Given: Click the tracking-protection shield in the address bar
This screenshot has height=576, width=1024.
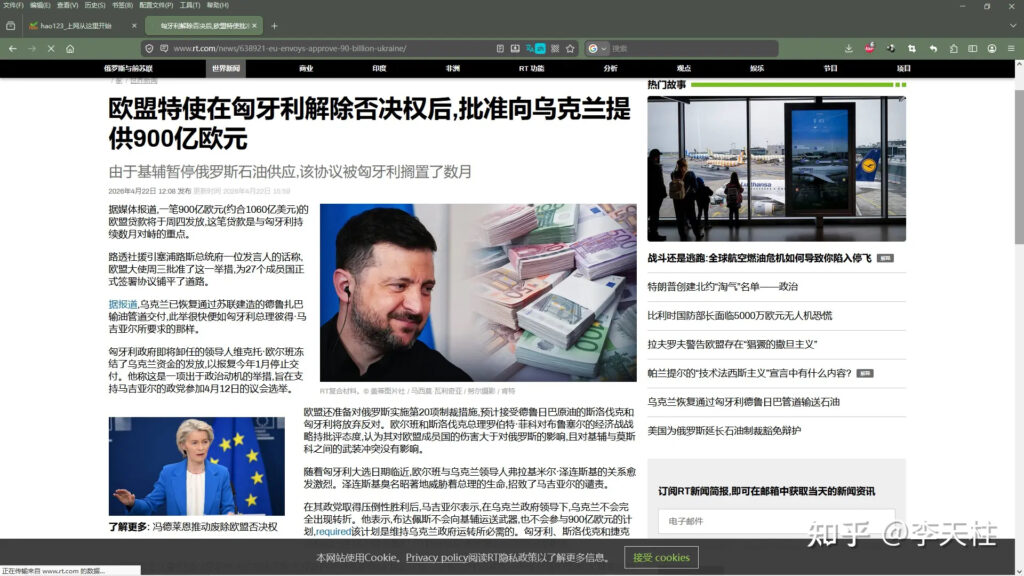Looking at the screenshot, I should pos(148,48).
